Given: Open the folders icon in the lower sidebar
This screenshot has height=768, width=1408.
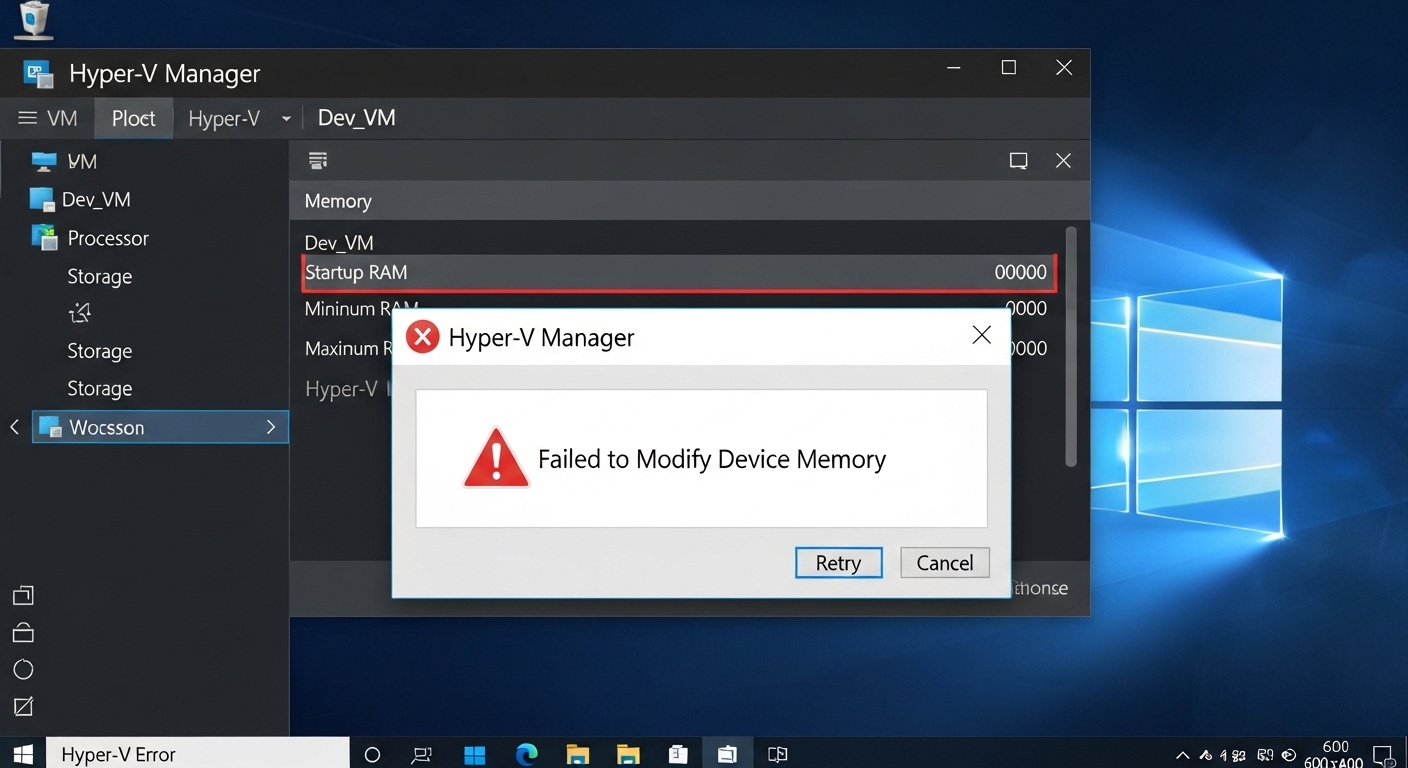Looking at the screenshot, I should tap(23, 594).
